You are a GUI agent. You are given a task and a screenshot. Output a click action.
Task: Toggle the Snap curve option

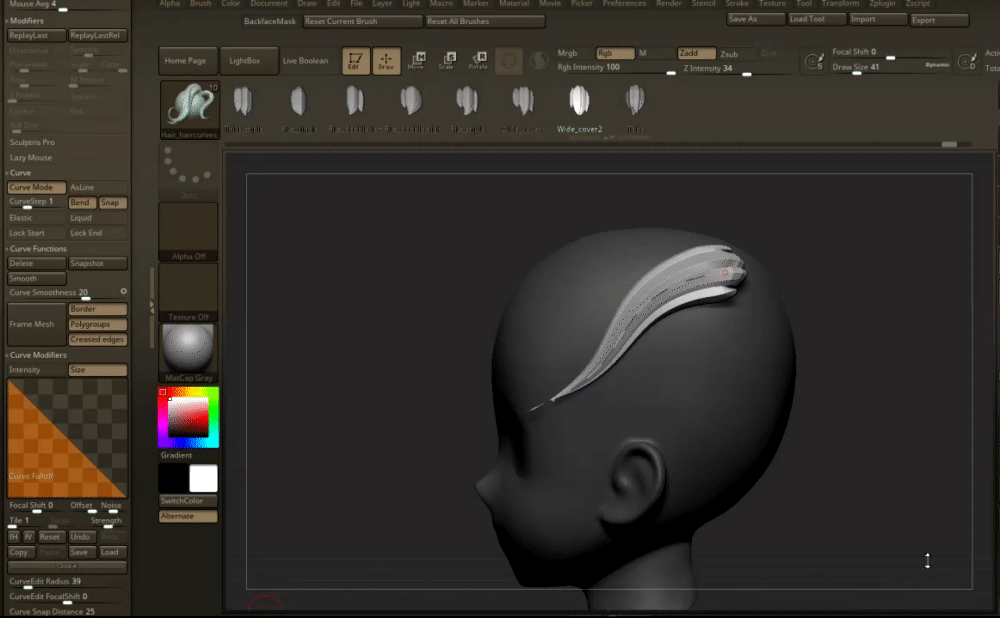point(113,203)
